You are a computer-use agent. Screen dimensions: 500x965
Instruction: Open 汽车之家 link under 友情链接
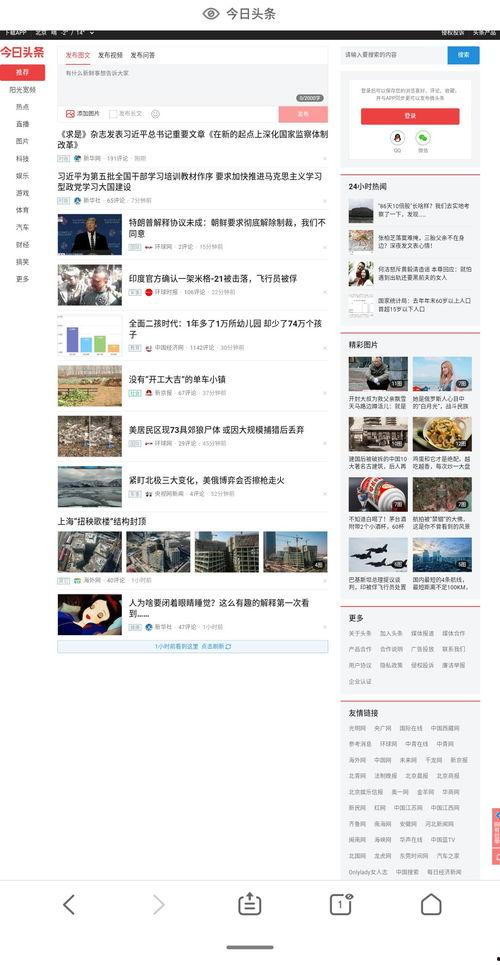(448, 856)
